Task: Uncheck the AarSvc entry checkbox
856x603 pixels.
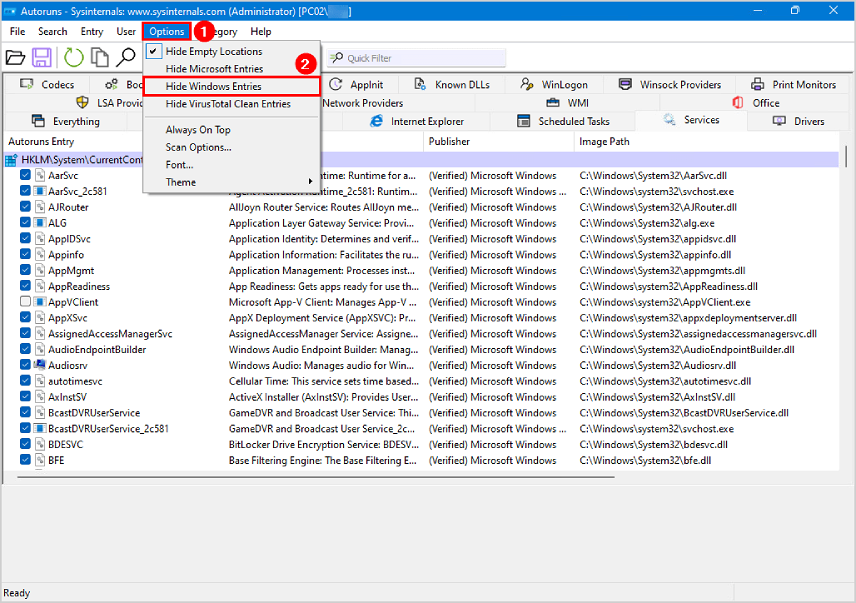Action: pyautogui.click(x=25, y=175)
